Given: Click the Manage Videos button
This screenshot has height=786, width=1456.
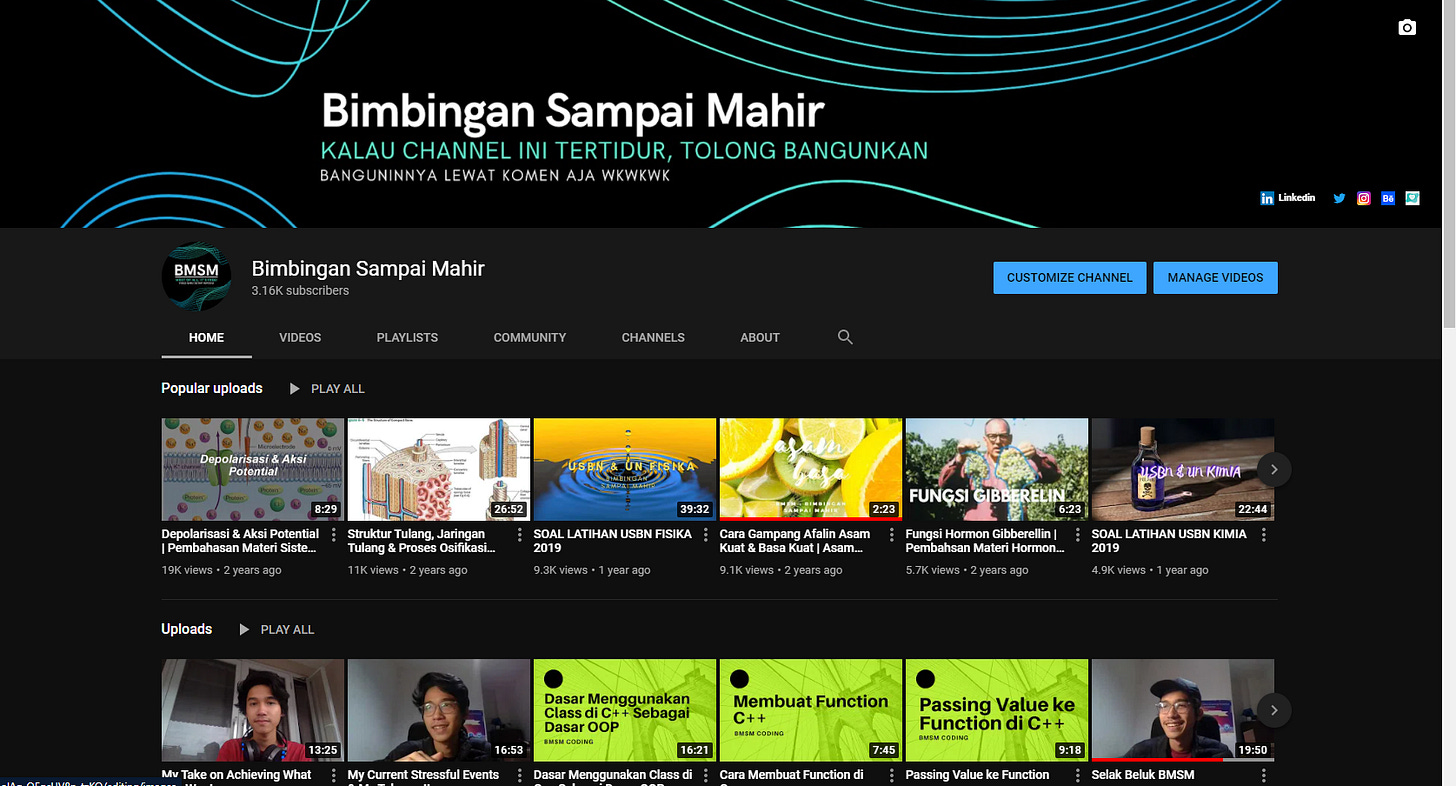Looking at the screenshot, I should 1215,277.
